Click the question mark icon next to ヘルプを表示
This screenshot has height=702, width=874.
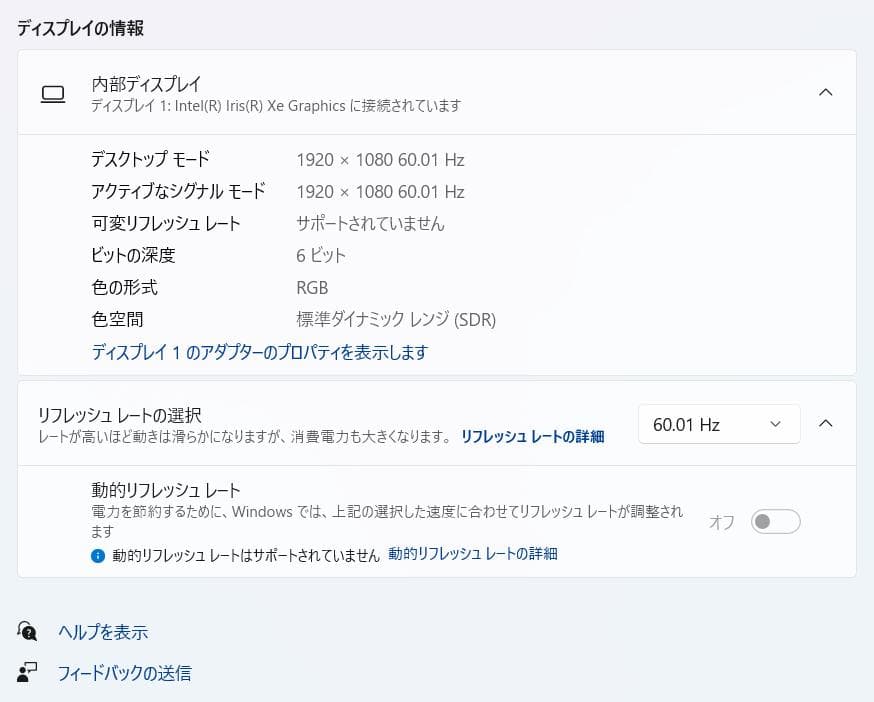pyautogui.click(x=28, y=632)
